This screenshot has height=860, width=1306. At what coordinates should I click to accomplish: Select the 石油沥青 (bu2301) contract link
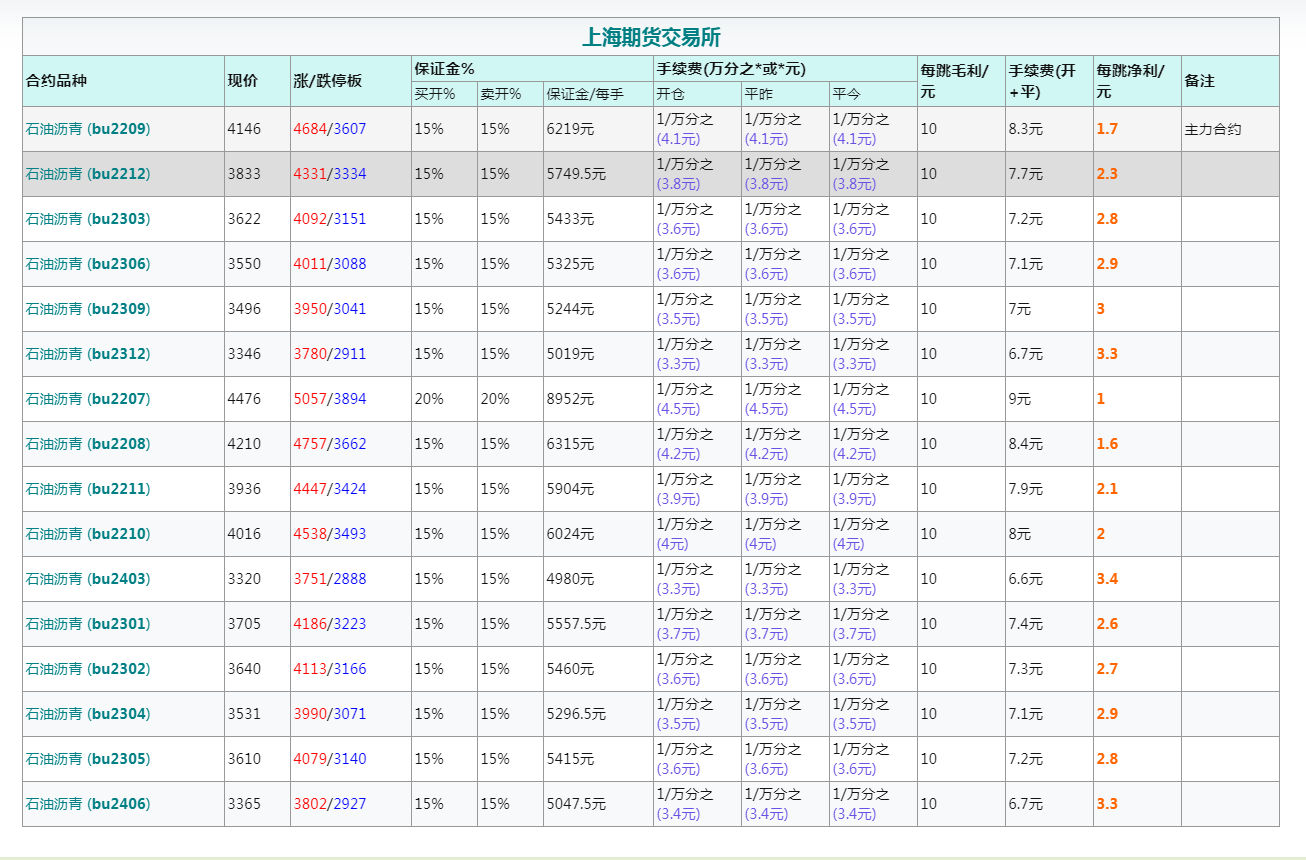click(x=88, y=624)
